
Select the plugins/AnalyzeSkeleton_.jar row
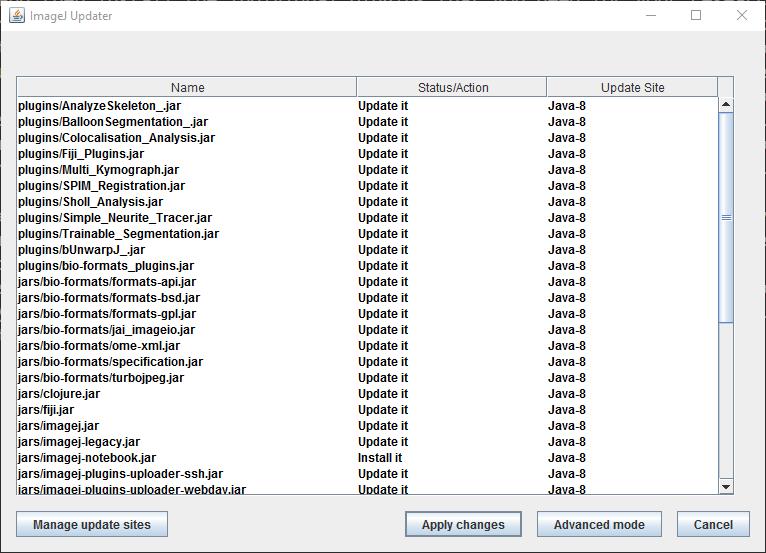pos(113,106)
